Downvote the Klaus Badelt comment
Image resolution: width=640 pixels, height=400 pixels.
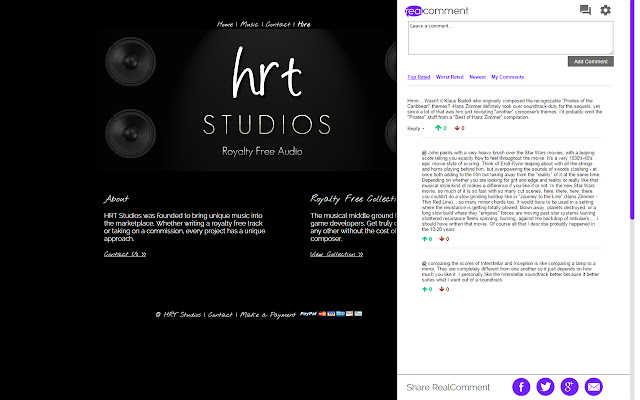(x=457, y=128)
